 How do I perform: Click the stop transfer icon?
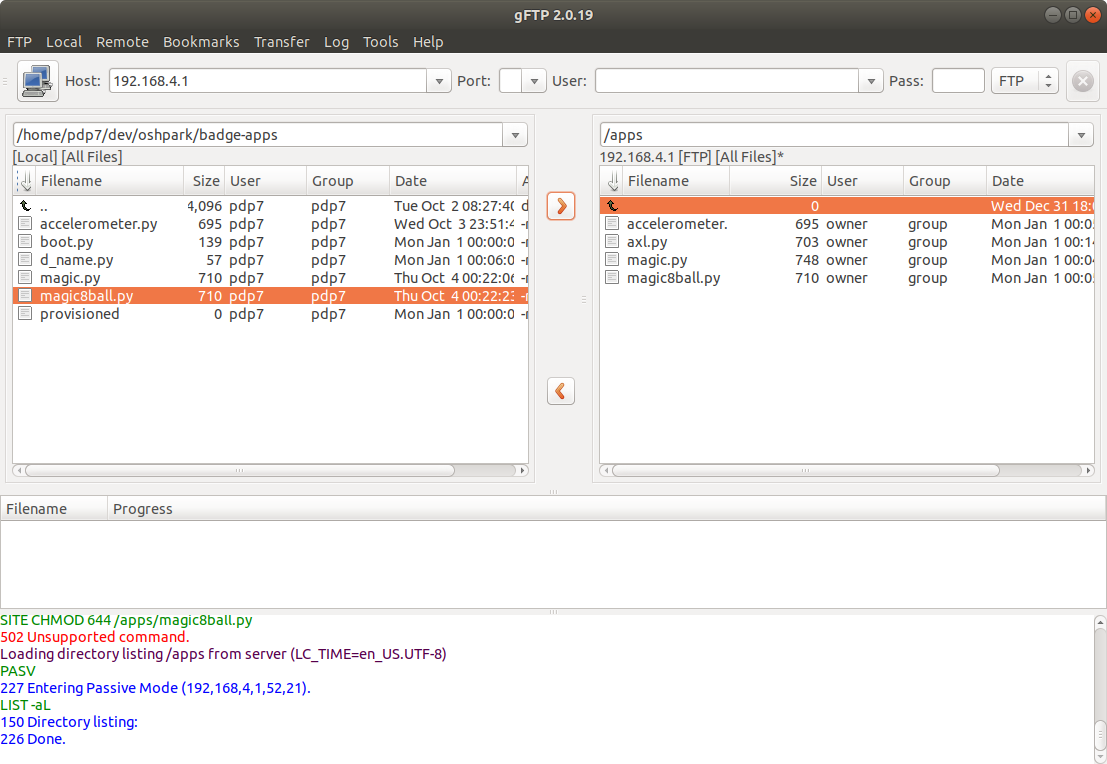pyautogui.click(x=1082, y=81)
